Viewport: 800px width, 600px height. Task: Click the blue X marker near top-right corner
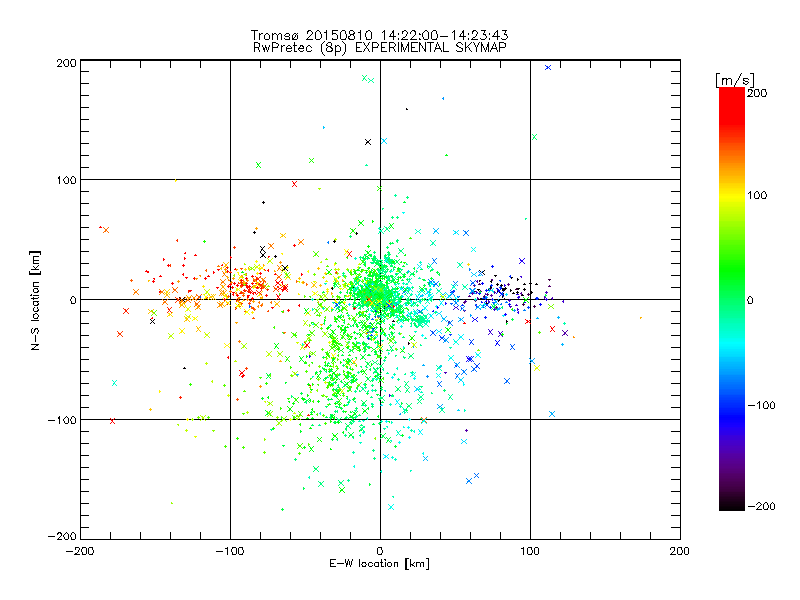pyautogui.click(x=548, y=67)
